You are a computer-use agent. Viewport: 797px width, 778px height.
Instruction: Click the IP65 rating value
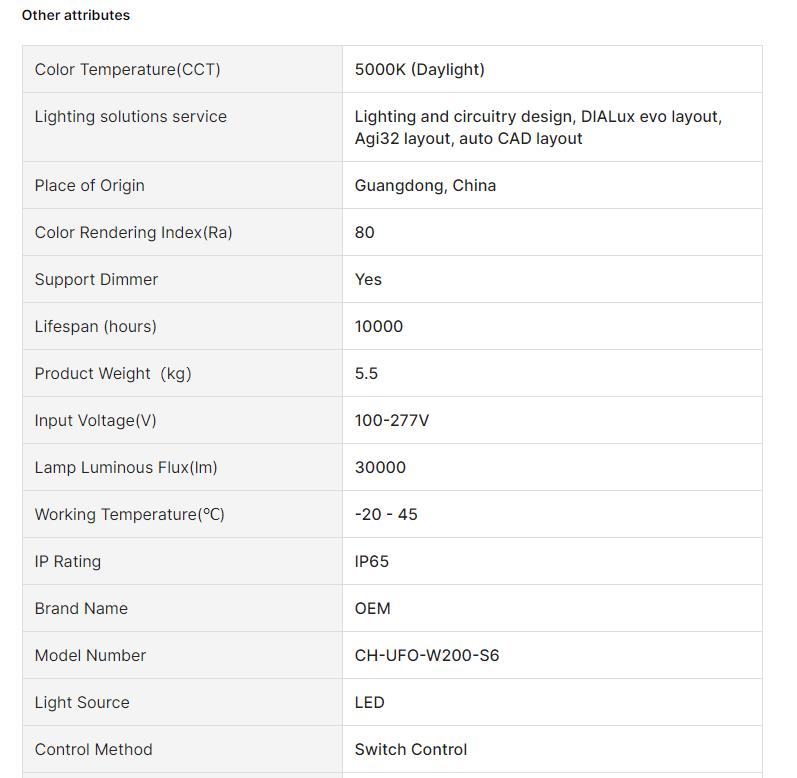tap(372, 562)
